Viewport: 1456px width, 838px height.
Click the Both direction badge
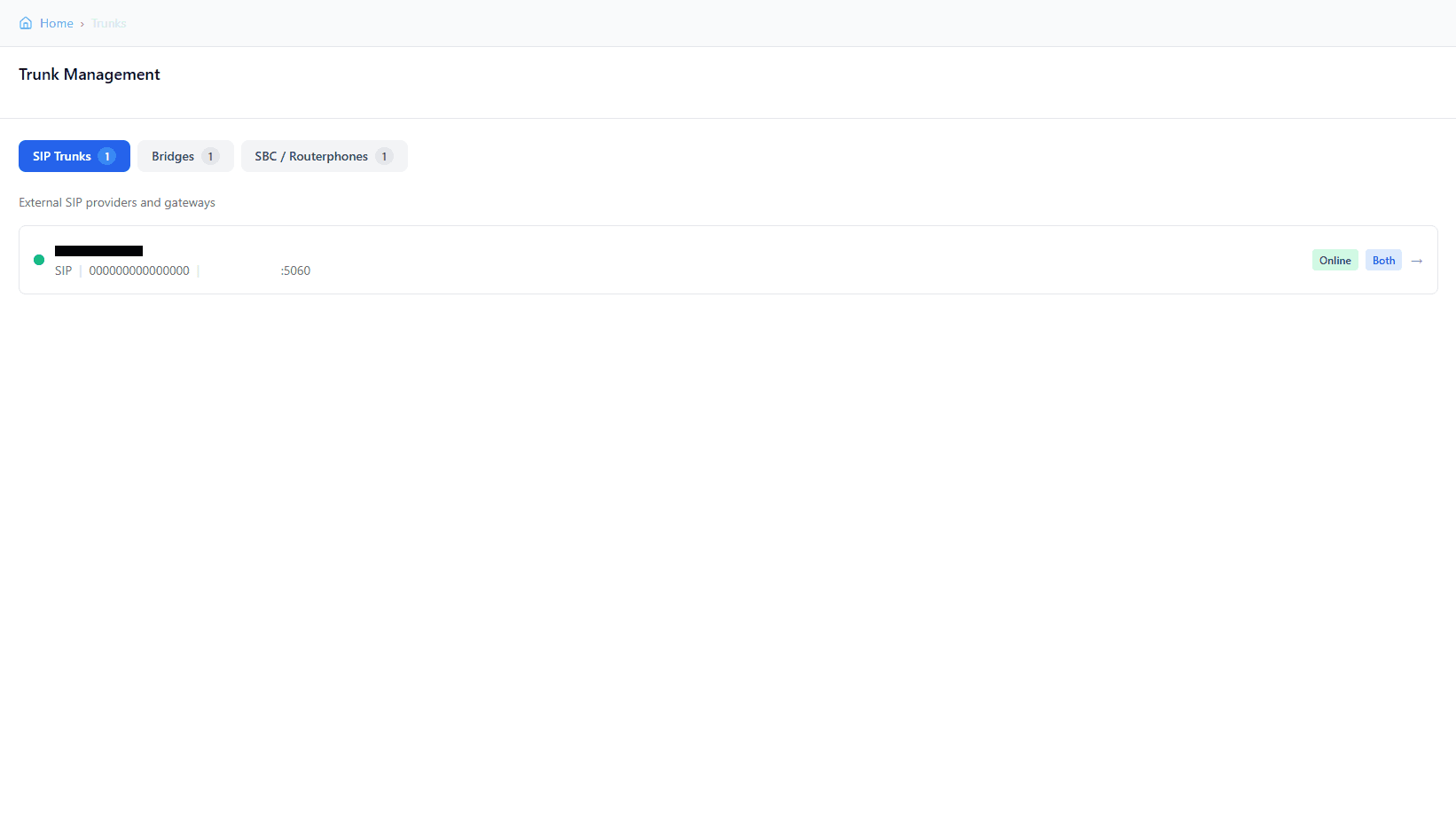coord(1383,260)
